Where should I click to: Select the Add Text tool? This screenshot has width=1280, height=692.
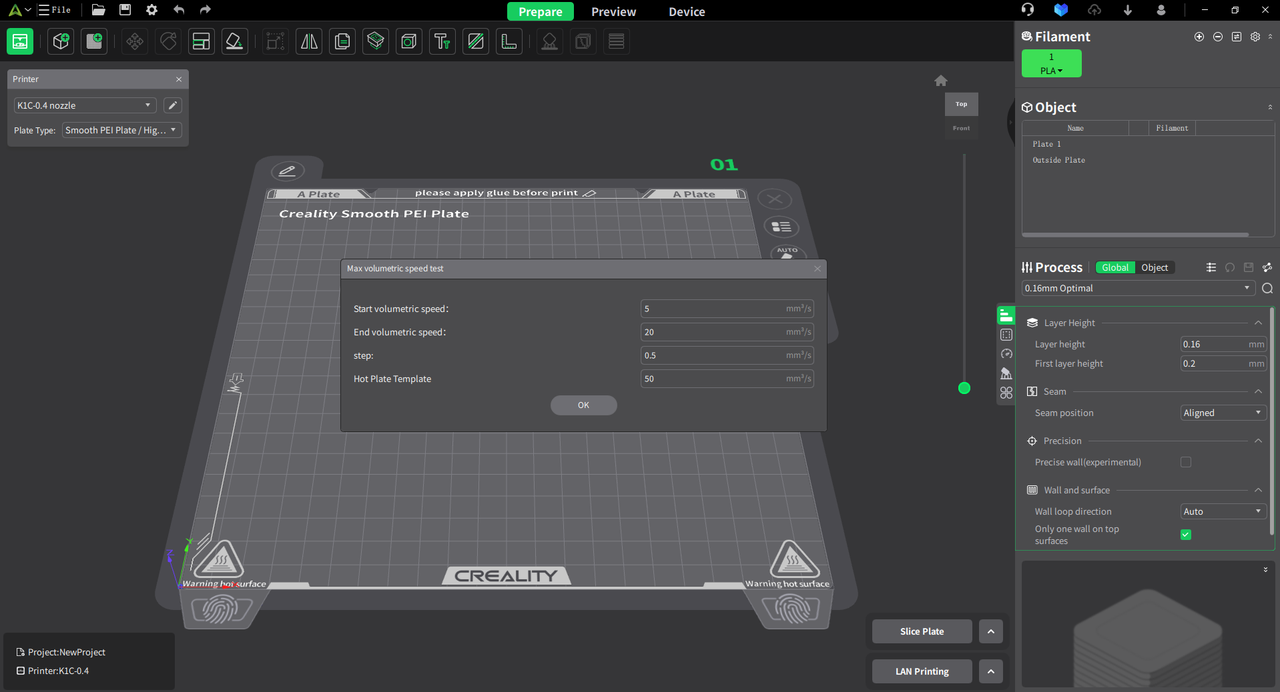(442, 41)
